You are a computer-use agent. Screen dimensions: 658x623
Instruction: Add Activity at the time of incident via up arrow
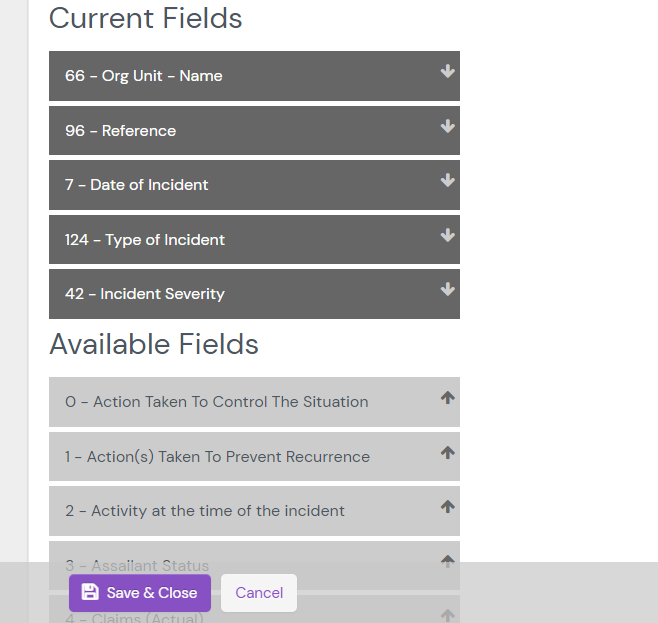[447, 507]
